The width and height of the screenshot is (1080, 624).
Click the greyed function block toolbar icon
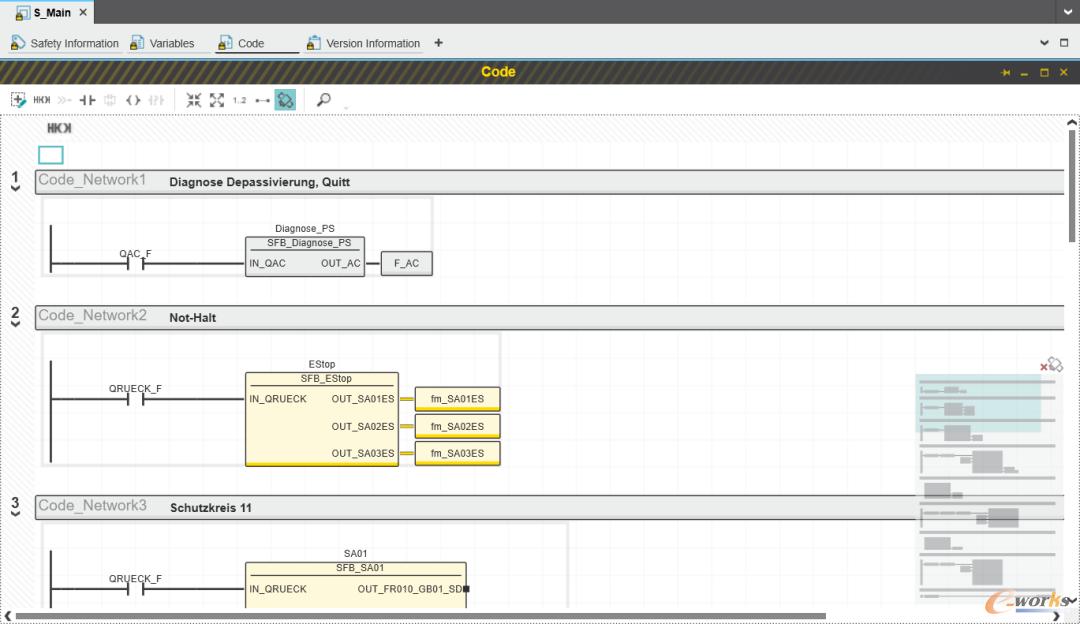pos(110,100)
